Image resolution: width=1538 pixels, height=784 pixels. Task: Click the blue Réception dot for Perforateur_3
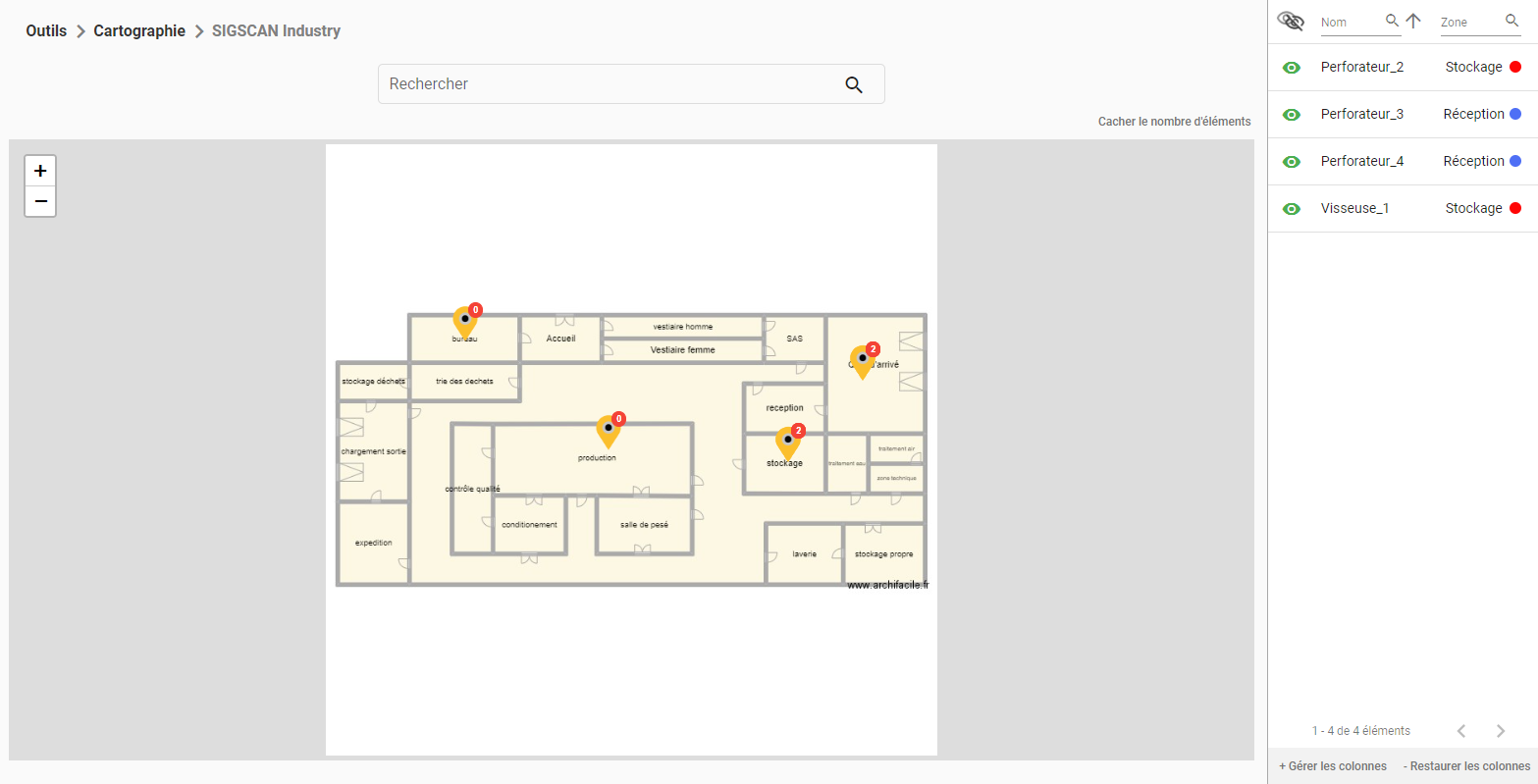coord(1515,114)
